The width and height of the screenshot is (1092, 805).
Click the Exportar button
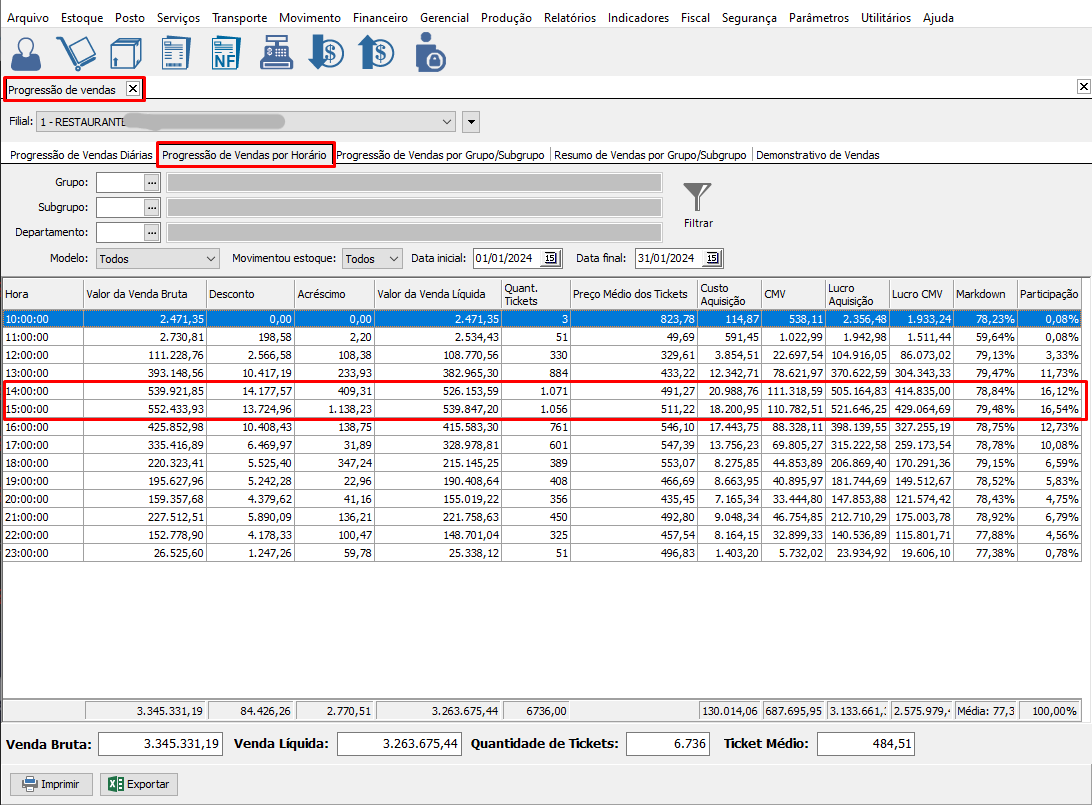pos(139,784)
